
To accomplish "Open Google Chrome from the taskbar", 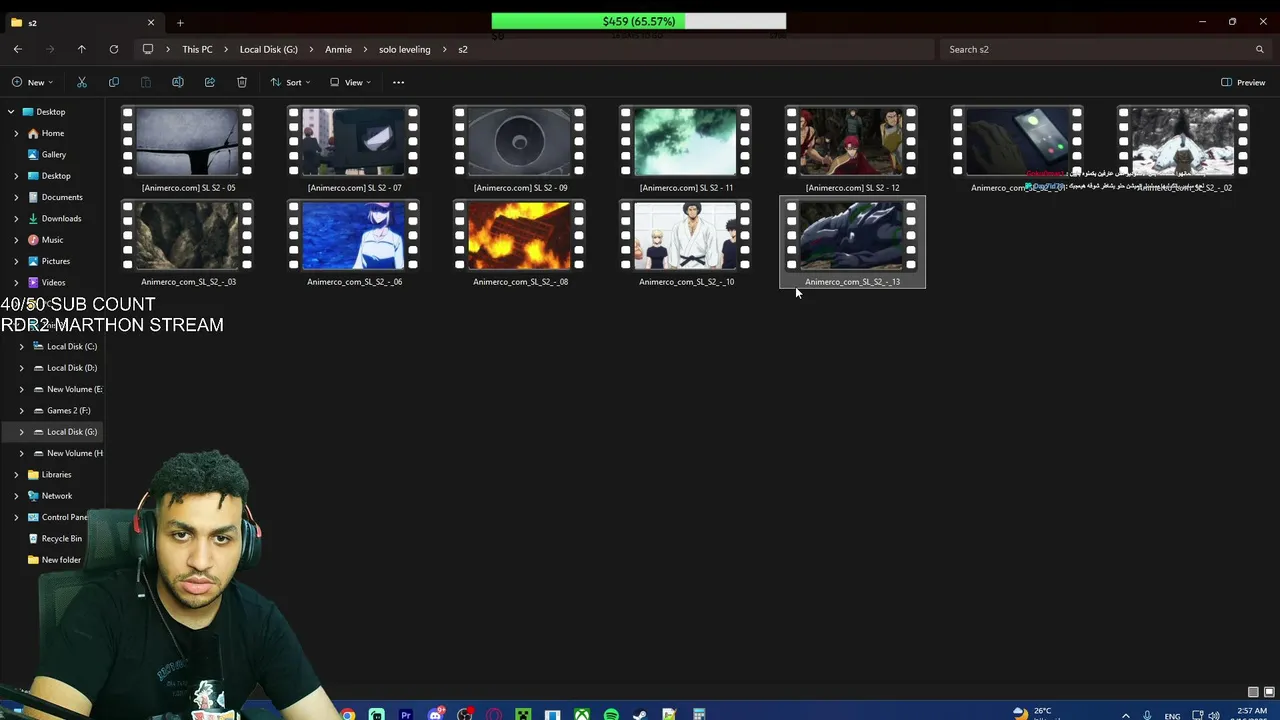I will [x=347, y=714].
